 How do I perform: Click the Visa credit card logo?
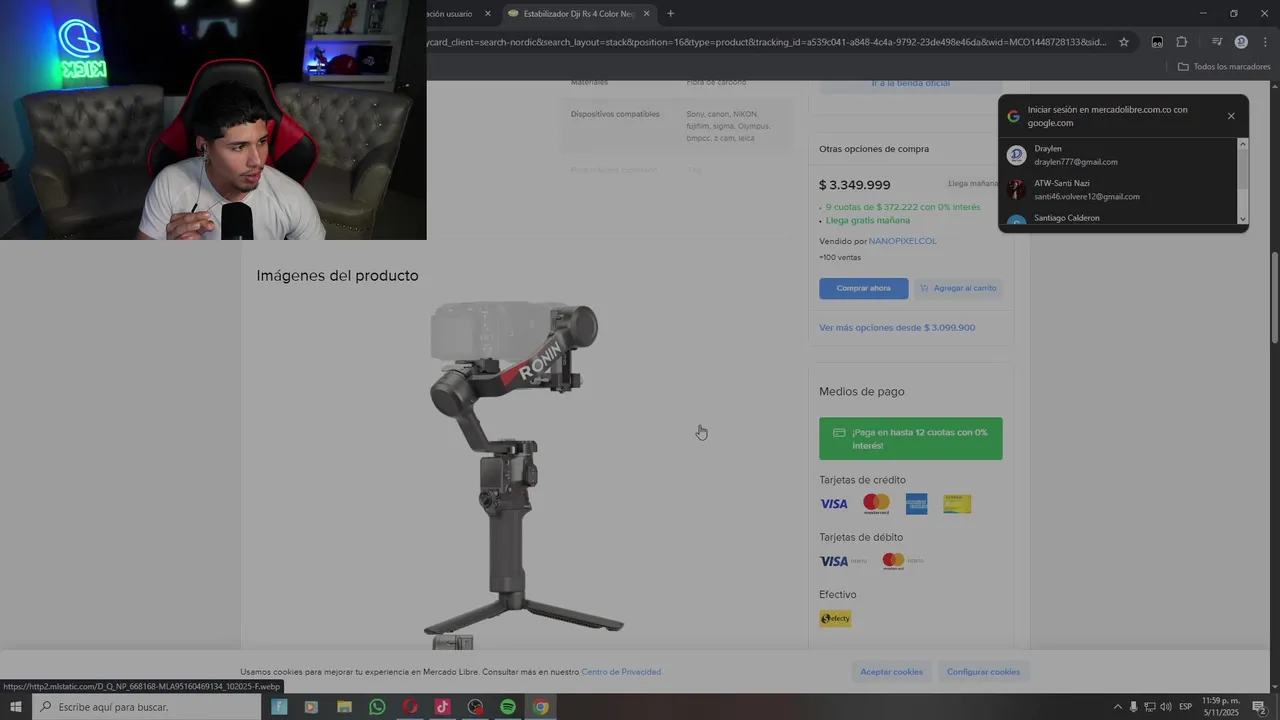(834, 504)
